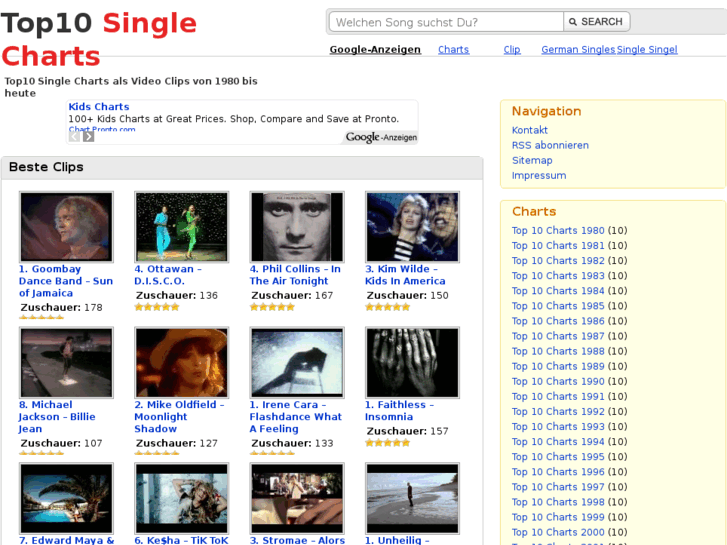The width and height of the screenshot is (727, 545).
Task: Open the Ottawan D.I.S.C.O. video thumbnail
Action: [182, 227]
